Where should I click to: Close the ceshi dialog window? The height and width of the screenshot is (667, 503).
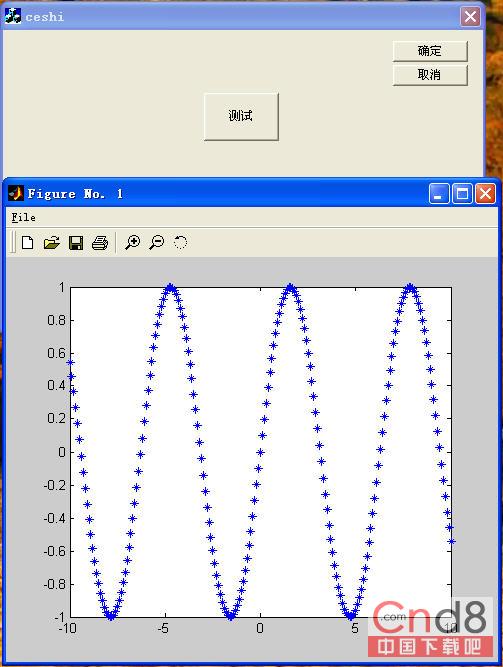pyautogui.click(x=470, y=17)
